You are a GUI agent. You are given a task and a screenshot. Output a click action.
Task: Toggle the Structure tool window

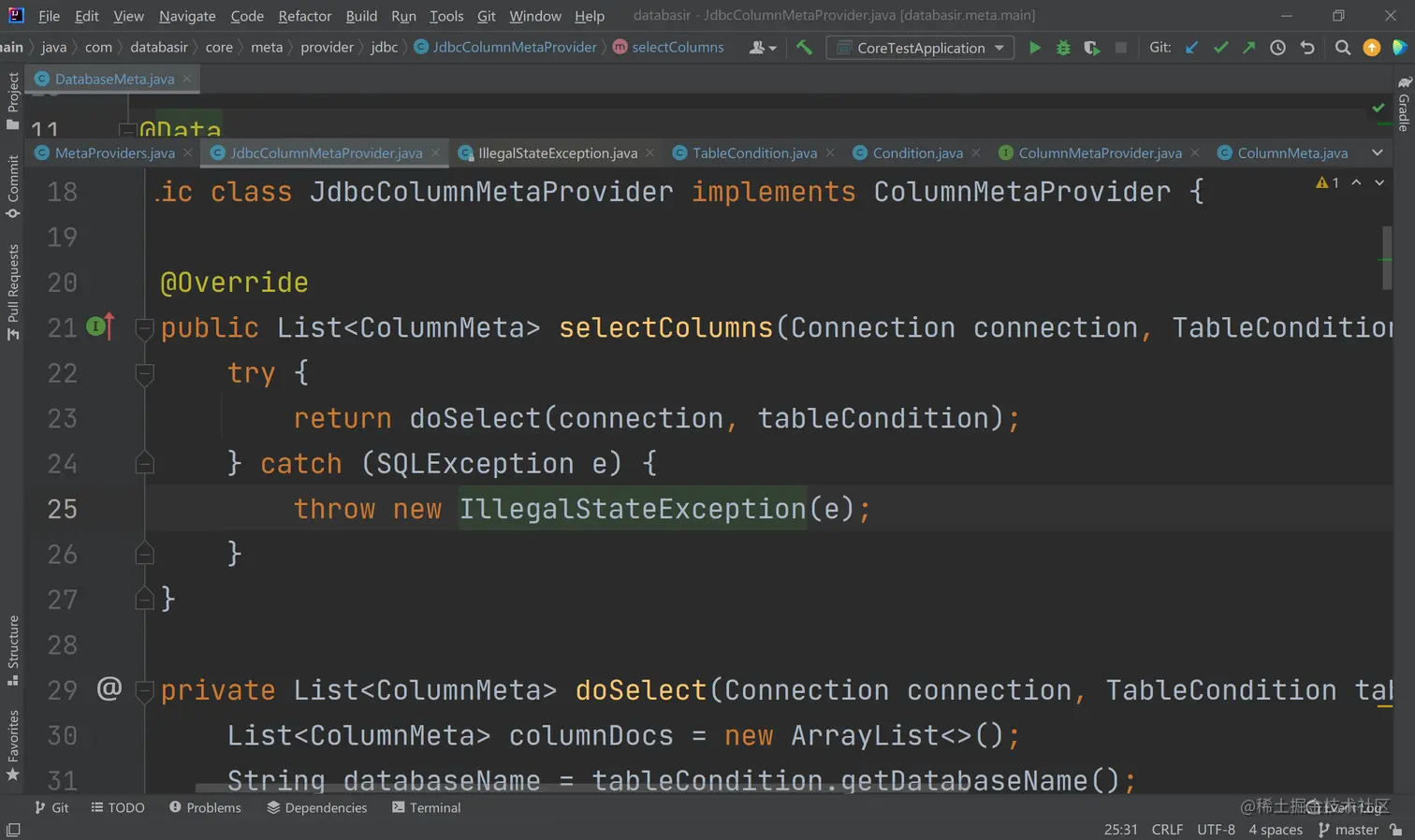tap(13, 651)
